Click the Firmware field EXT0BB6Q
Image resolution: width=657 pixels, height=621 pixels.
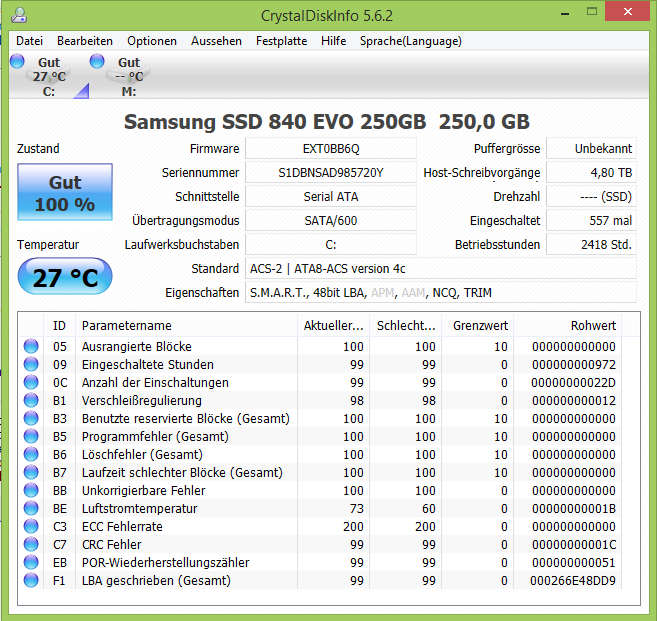(331, 149)
